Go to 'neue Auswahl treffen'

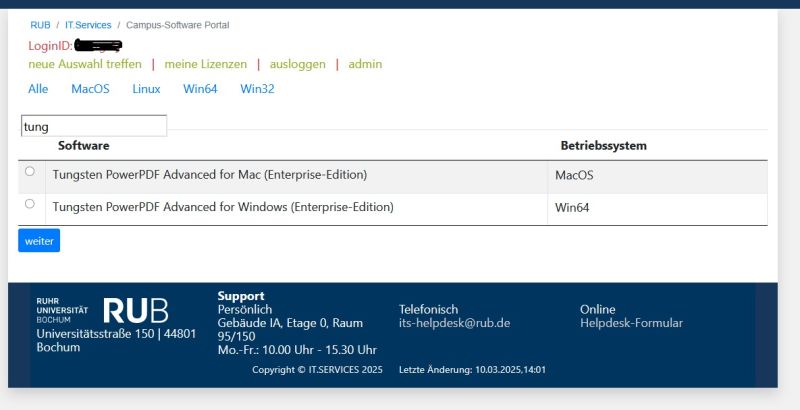pyautogui.click(x=85, y=64)
